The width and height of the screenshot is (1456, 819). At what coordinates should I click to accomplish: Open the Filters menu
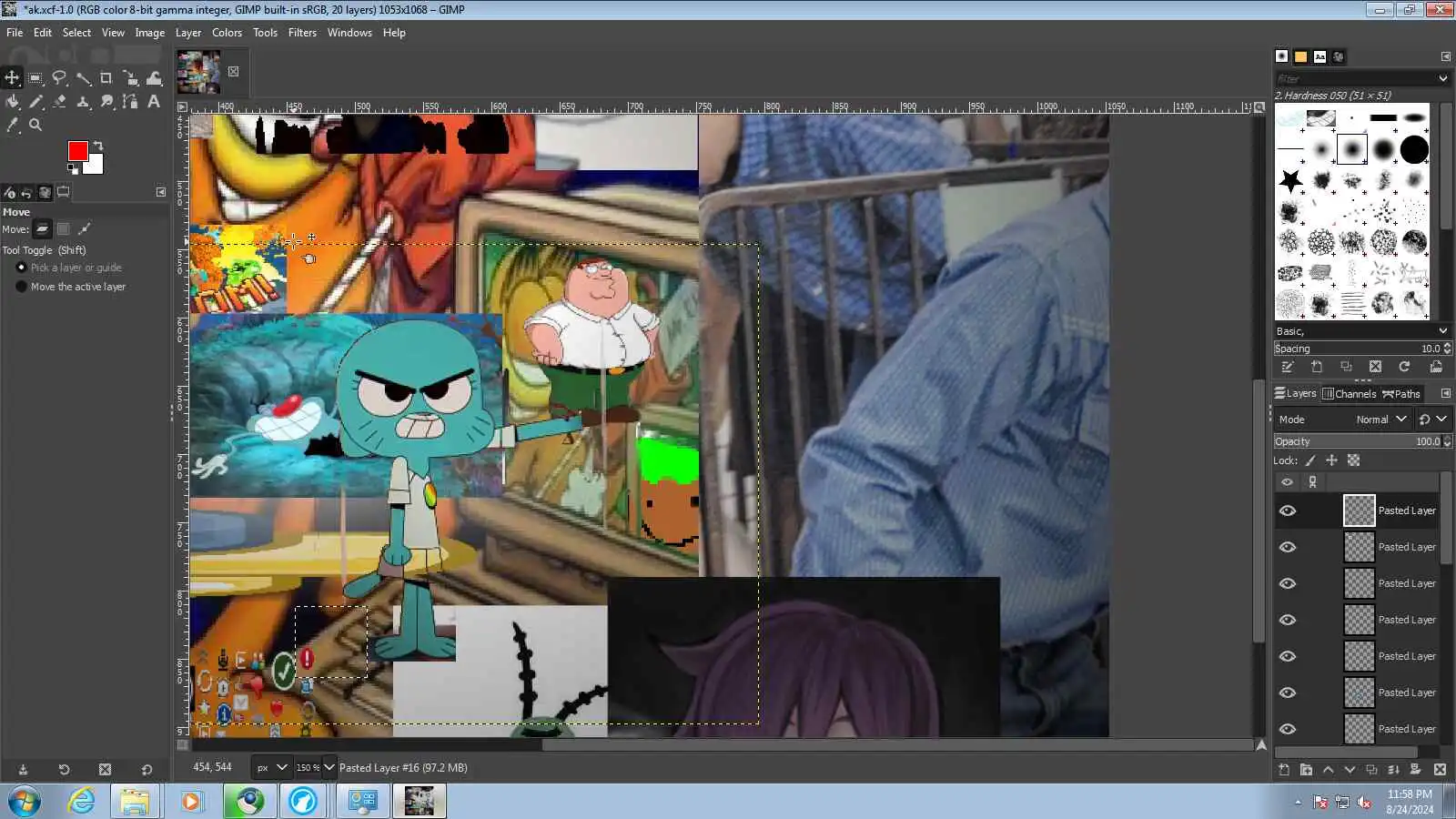[302, 33]
